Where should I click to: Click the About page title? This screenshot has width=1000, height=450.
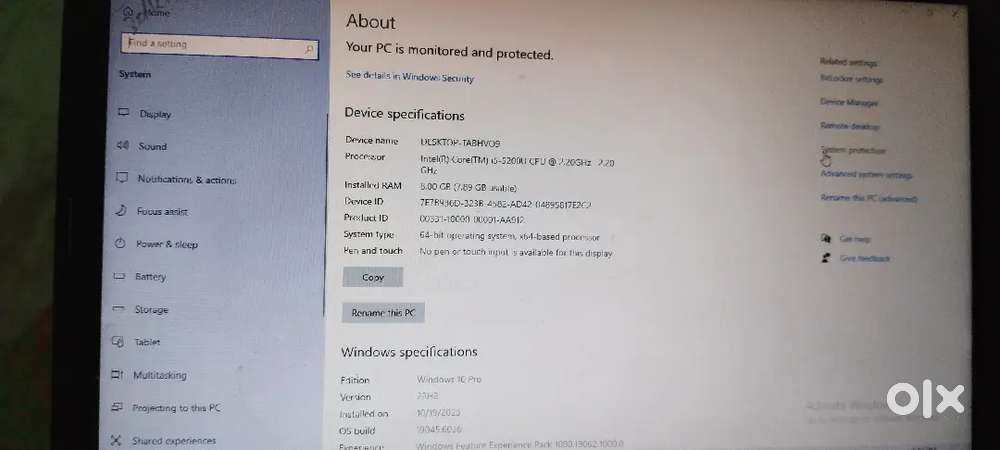(x=371, y=22)
